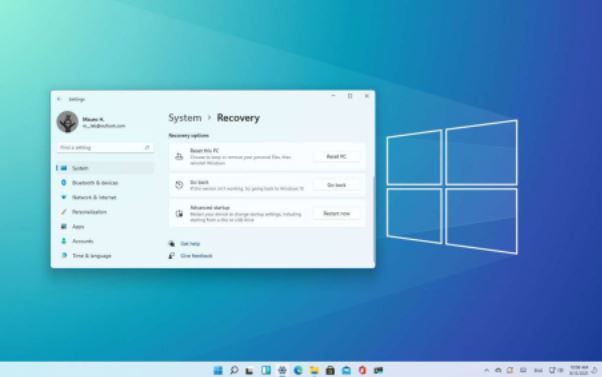
Task: Open Office app on taskbar
Action: click(362, 370)
